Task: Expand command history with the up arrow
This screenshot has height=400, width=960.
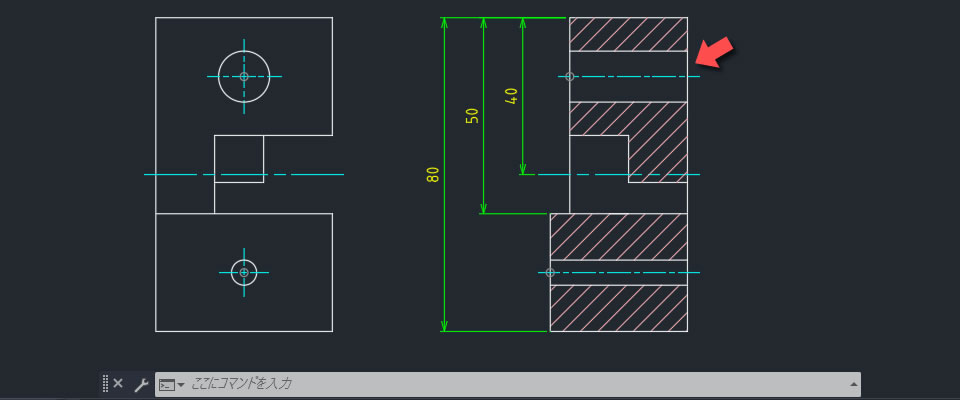Action: tap(853, 385)
